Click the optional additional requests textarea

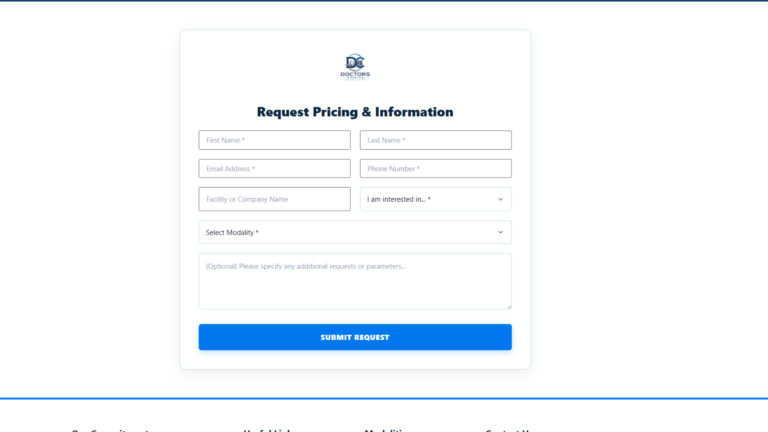pyautogui.click(x=355, y=281)
